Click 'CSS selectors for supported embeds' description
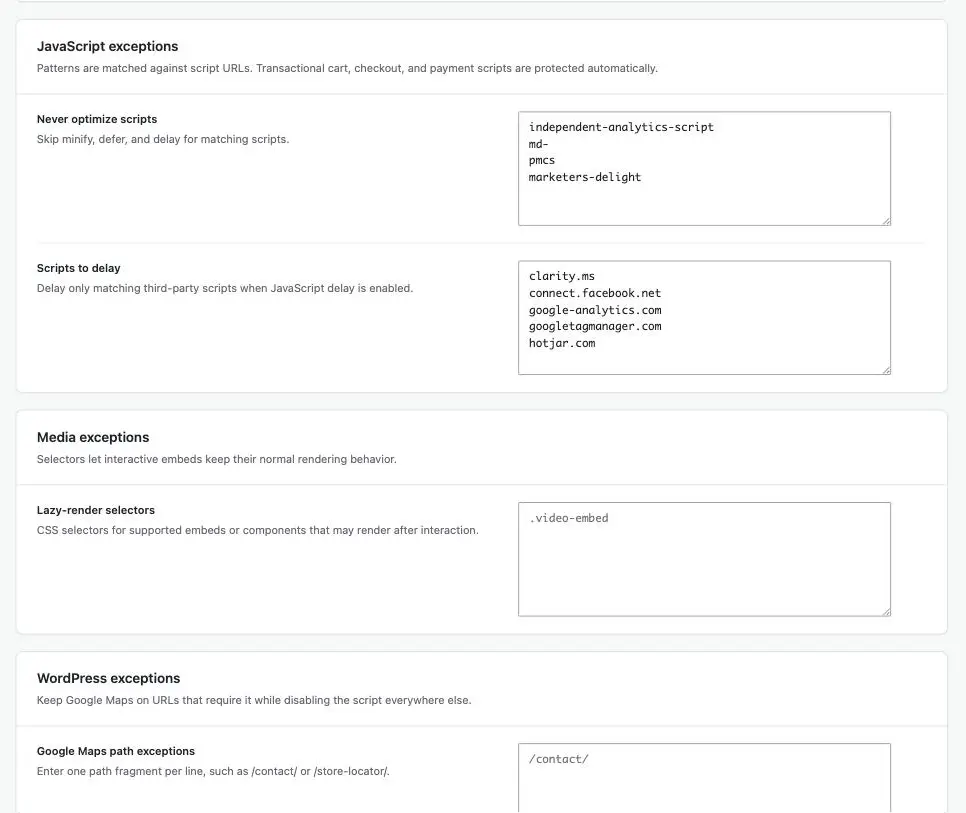 tap(258, 530)
